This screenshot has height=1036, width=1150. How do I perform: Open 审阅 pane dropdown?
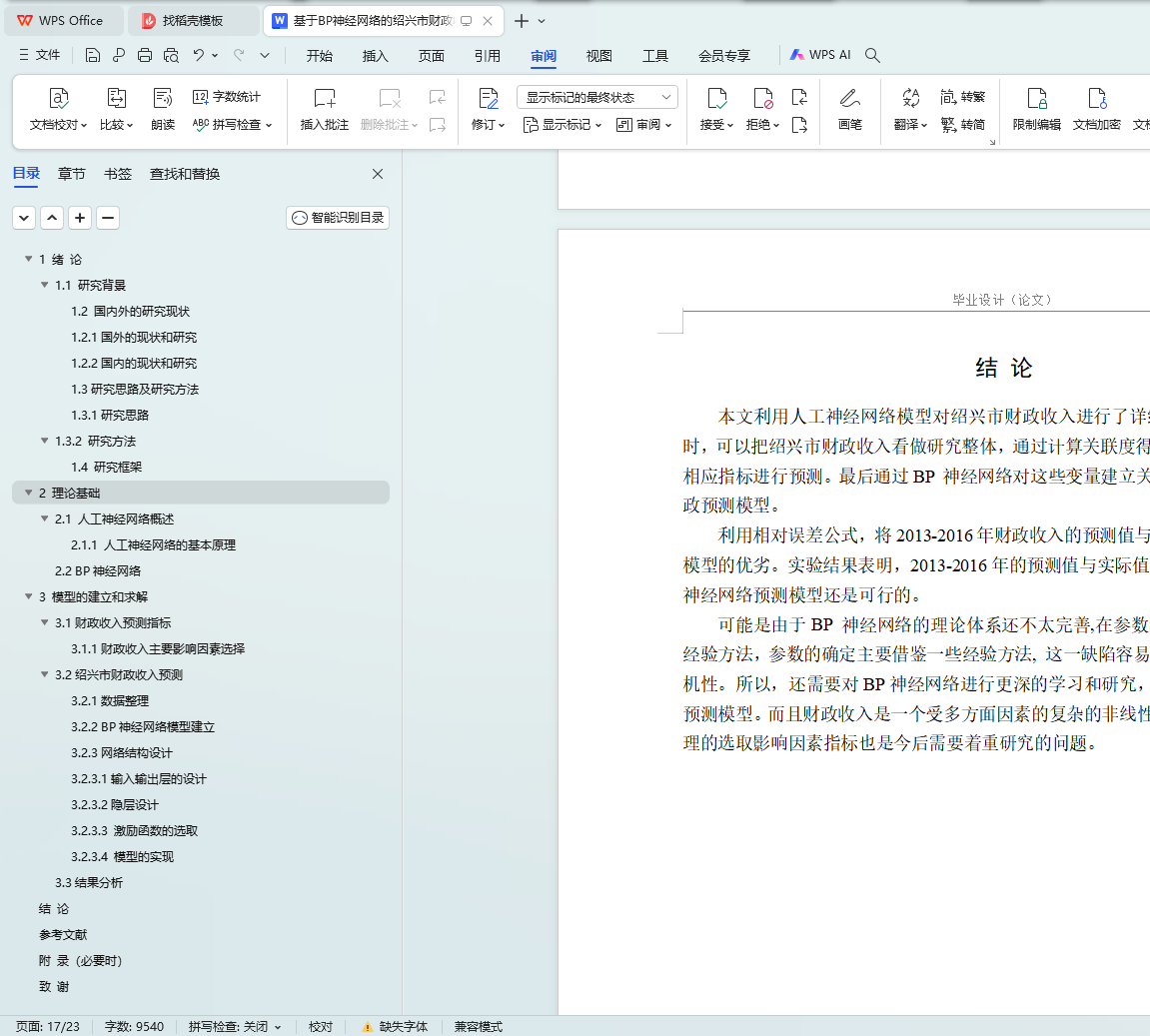coord(644,125)
